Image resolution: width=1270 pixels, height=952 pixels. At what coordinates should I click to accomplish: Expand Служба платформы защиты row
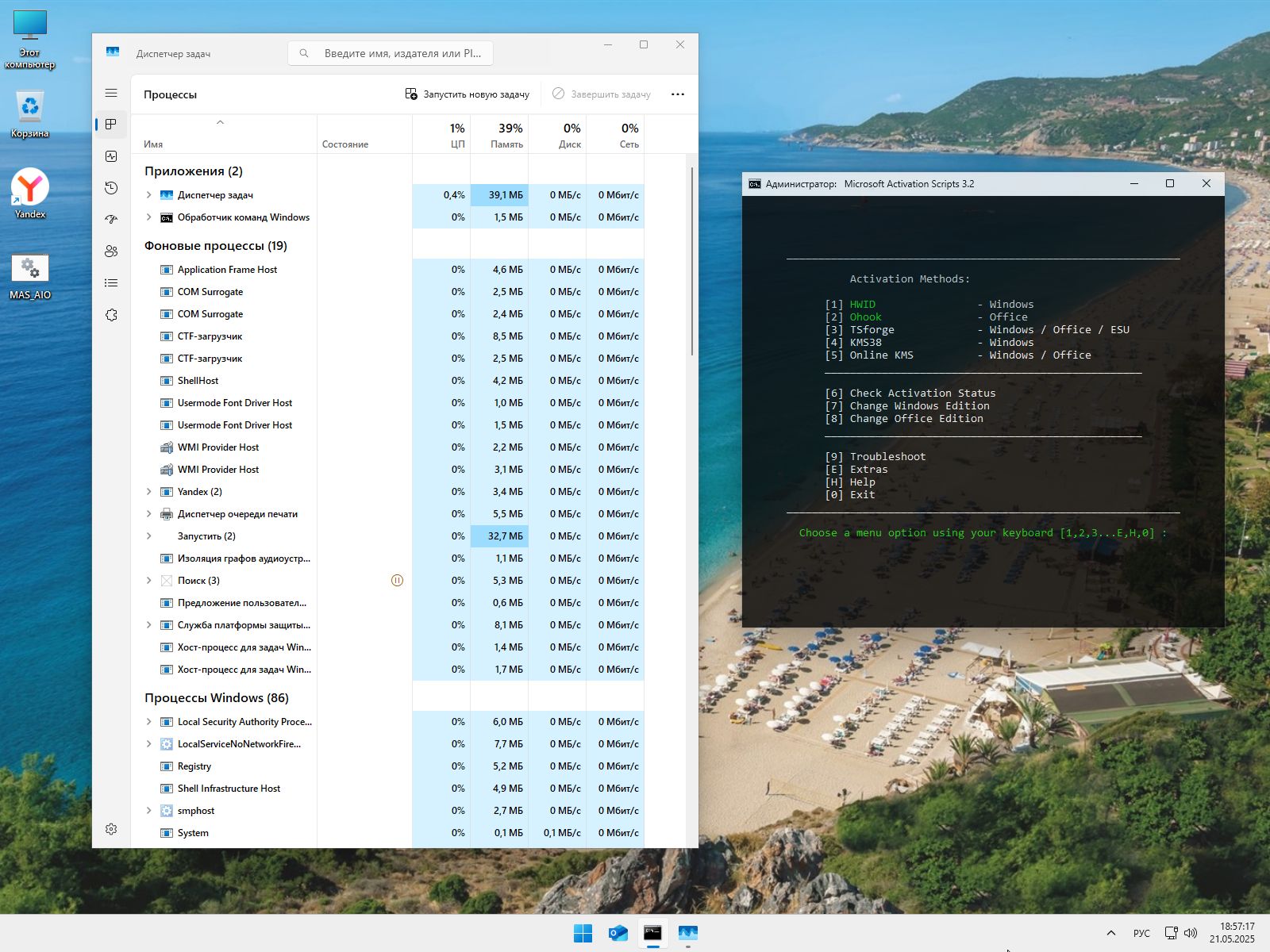(148, 625)
